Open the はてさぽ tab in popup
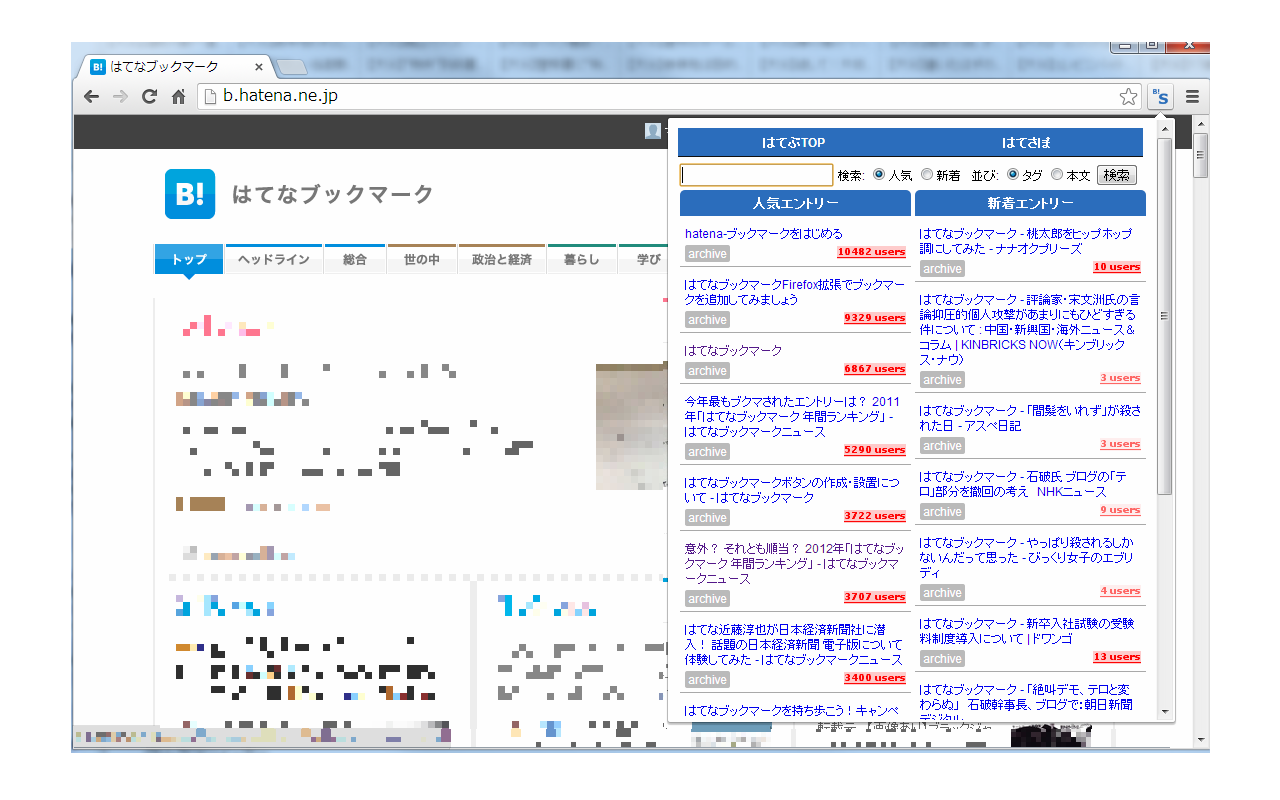1280x800 pixels. pos(1027,143)
